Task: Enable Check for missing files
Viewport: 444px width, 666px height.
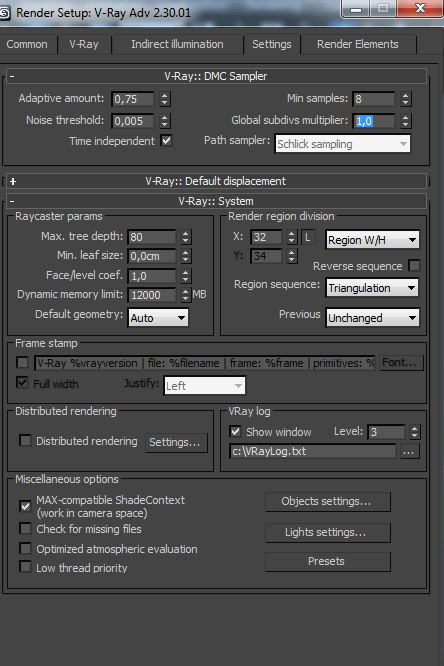Action: (25, 529)
